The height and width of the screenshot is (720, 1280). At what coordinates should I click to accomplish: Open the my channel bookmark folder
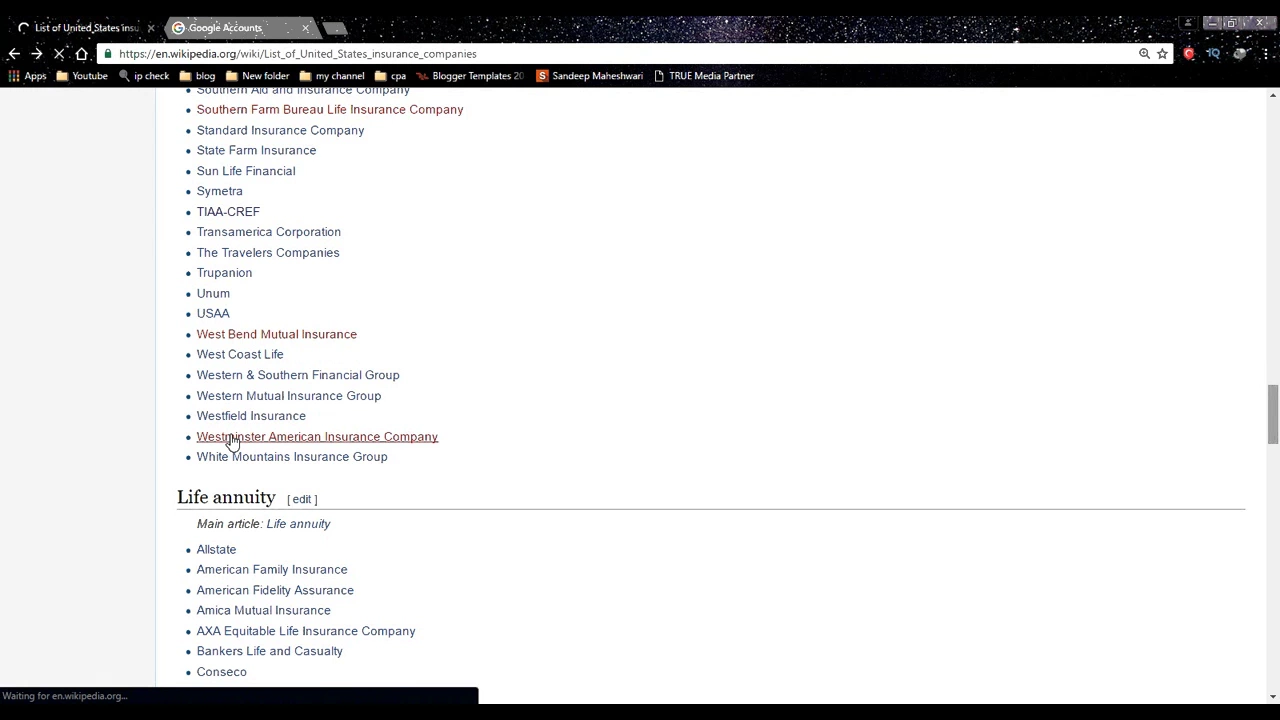click(x=332, y=76)
